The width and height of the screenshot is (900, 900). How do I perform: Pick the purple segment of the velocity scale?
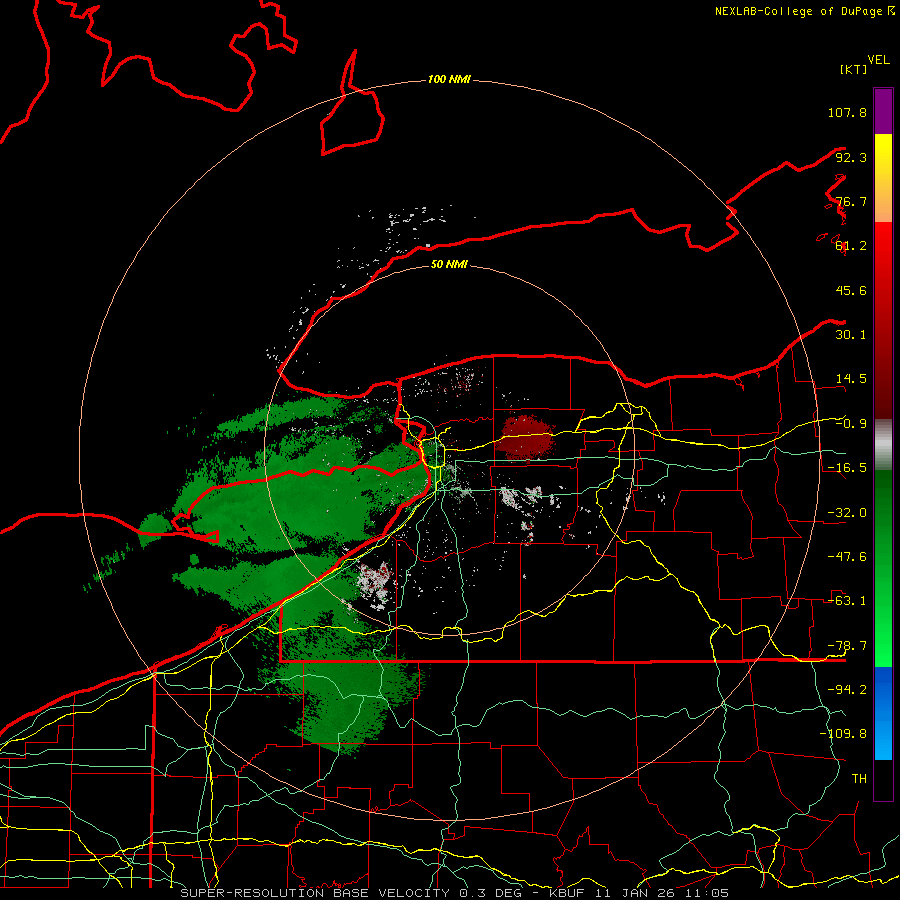(883, 111)
